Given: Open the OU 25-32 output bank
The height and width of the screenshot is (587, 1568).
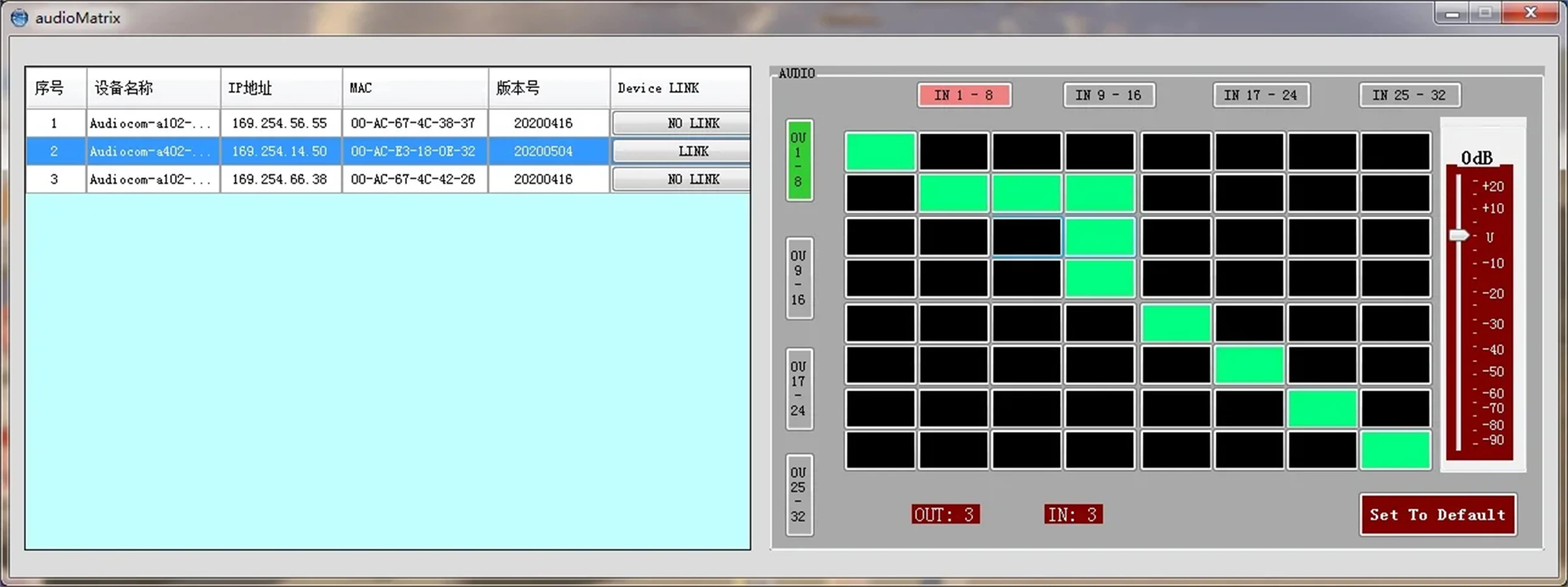Looking at the screenshot, I should pos(799,494).
